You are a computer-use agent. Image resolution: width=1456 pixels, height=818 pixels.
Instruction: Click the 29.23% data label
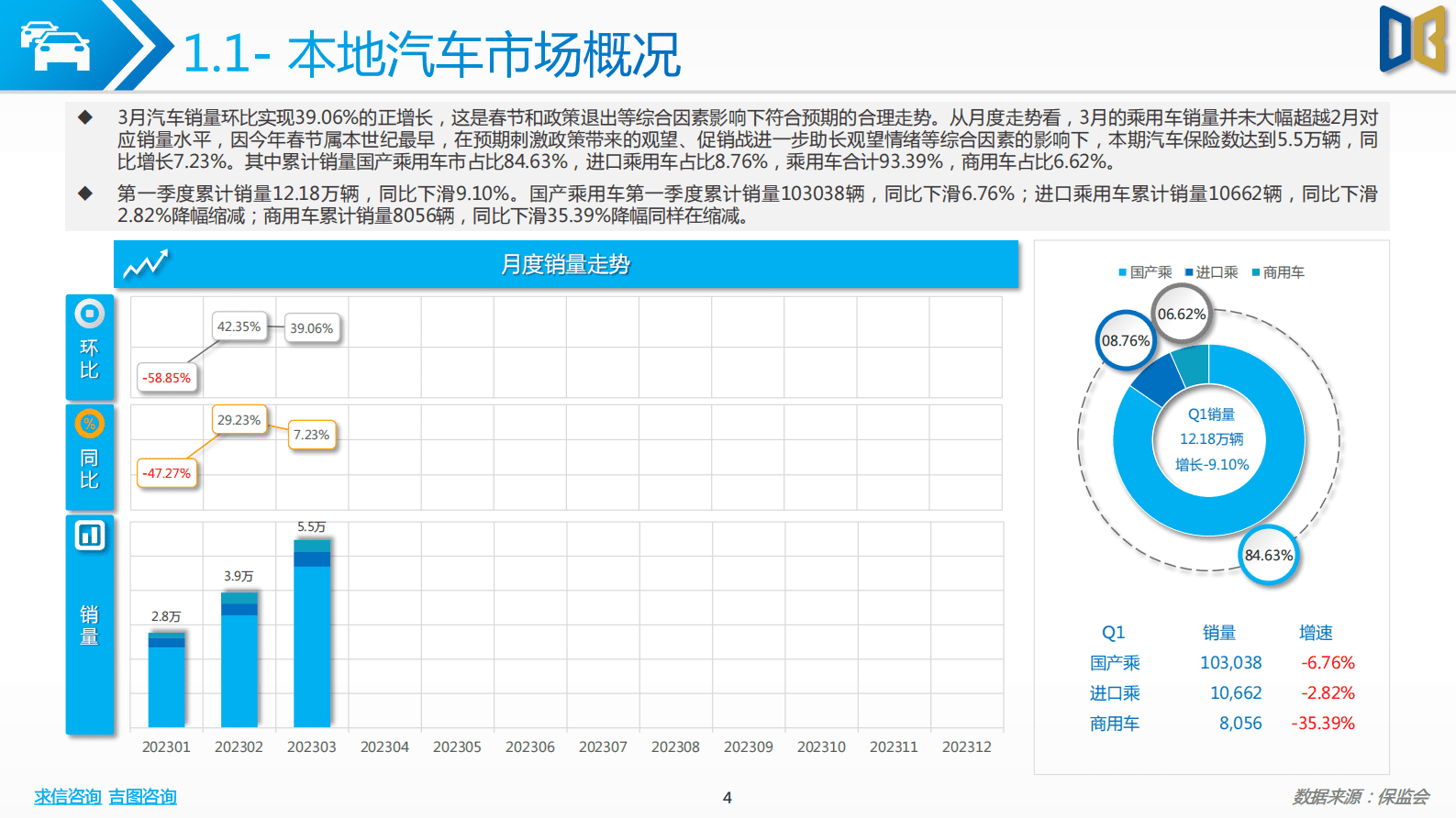(239, 420)
